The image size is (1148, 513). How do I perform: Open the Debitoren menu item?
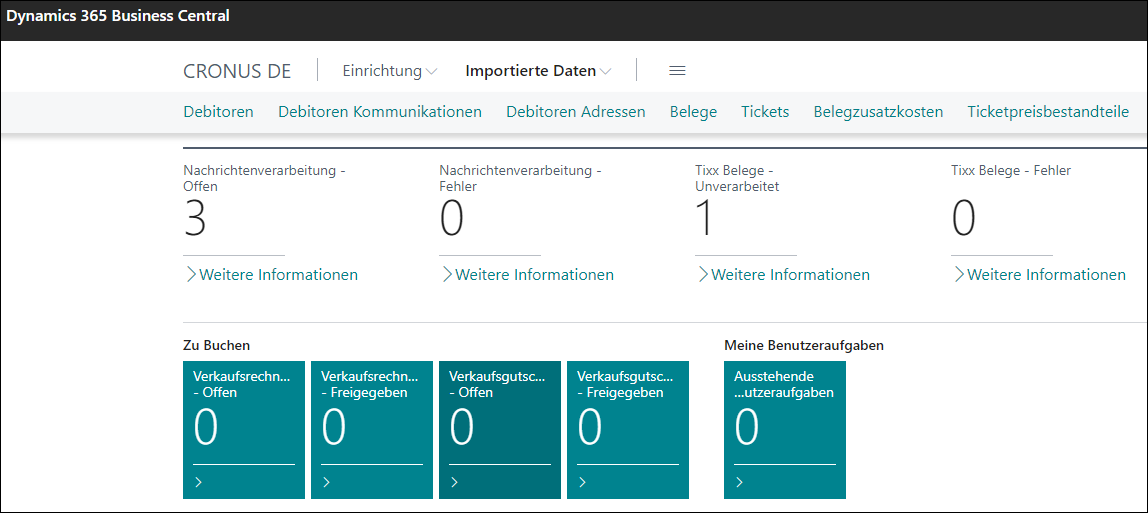pos(218,112)
